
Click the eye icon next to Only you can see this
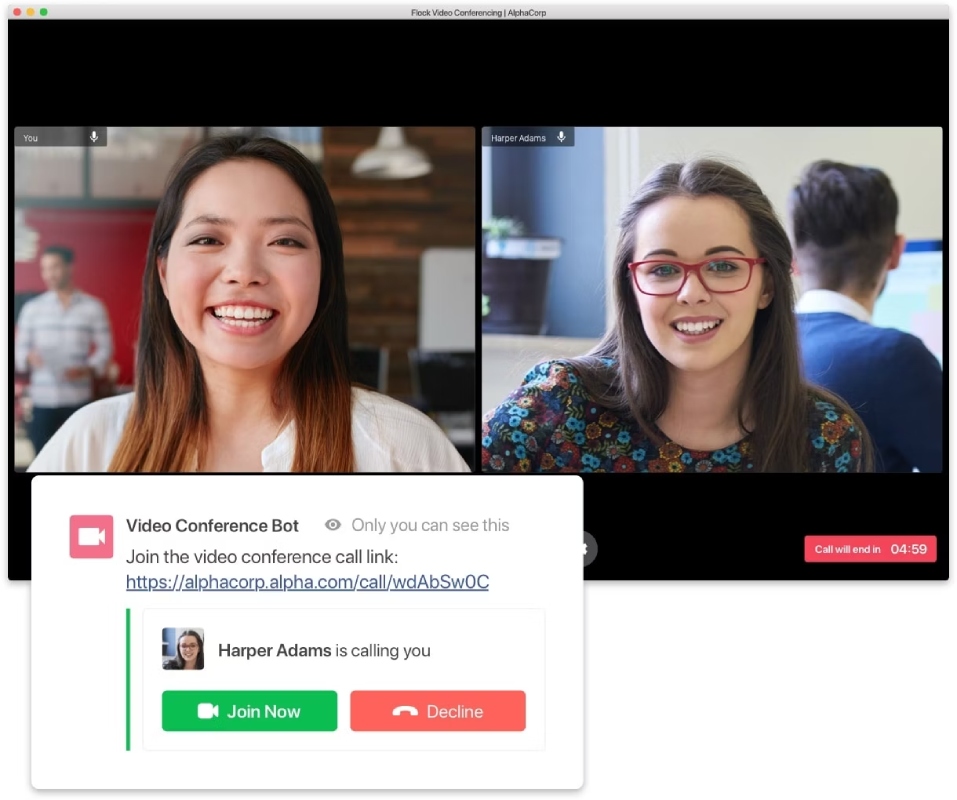tap(333, 525)
